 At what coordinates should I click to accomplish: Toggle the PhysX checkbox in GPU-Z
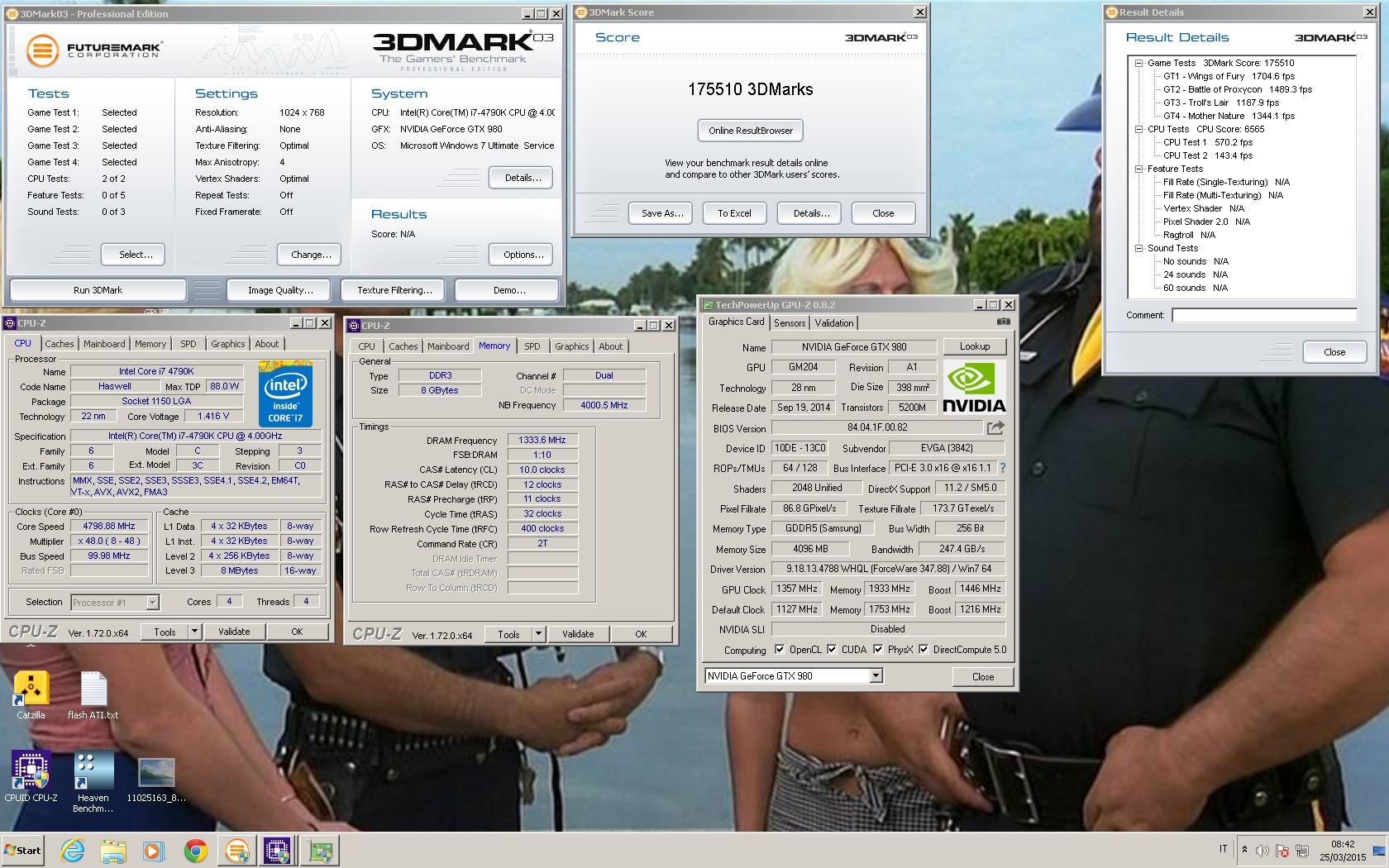click(878, 650)
